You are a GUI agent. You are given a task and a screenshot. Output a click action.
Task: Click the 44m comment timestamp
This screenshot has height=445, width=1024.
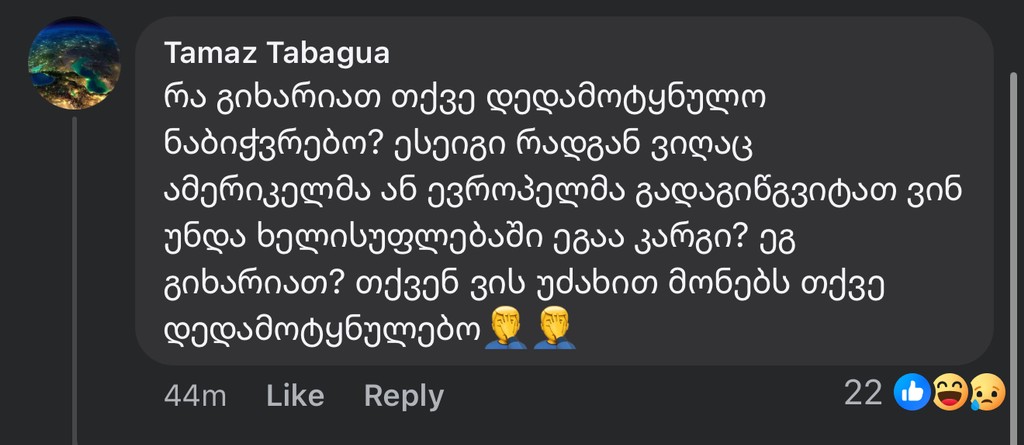click(195, 396)
